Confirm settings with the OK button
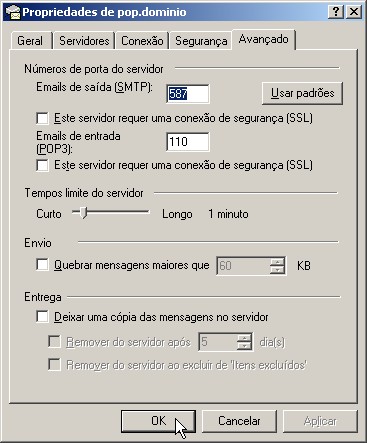Image resolution: width=367 pixels, height=443 pixels. click(x=158, y=421)
